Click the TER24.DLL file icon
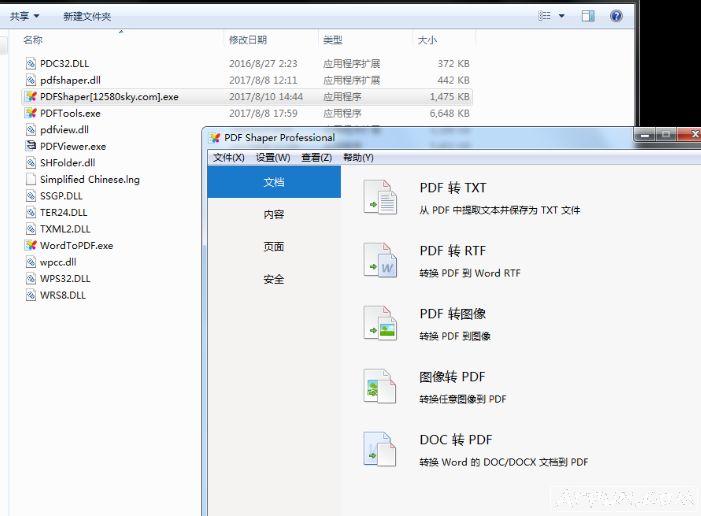The width and height of the screenshot is (701, 516). click(31, 212)
